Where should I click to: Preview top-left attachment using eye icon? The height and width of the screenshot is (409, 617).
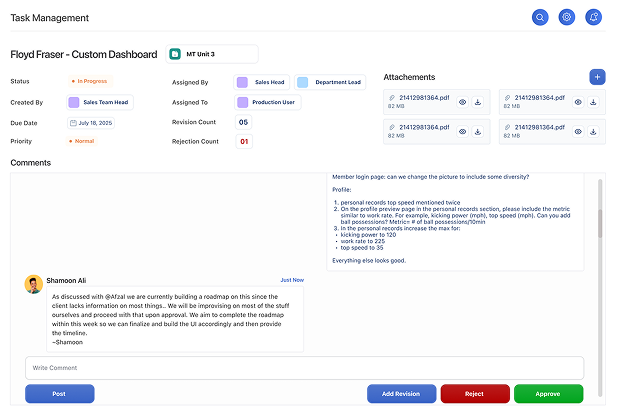pyautogui.click(x=461, y=102)
